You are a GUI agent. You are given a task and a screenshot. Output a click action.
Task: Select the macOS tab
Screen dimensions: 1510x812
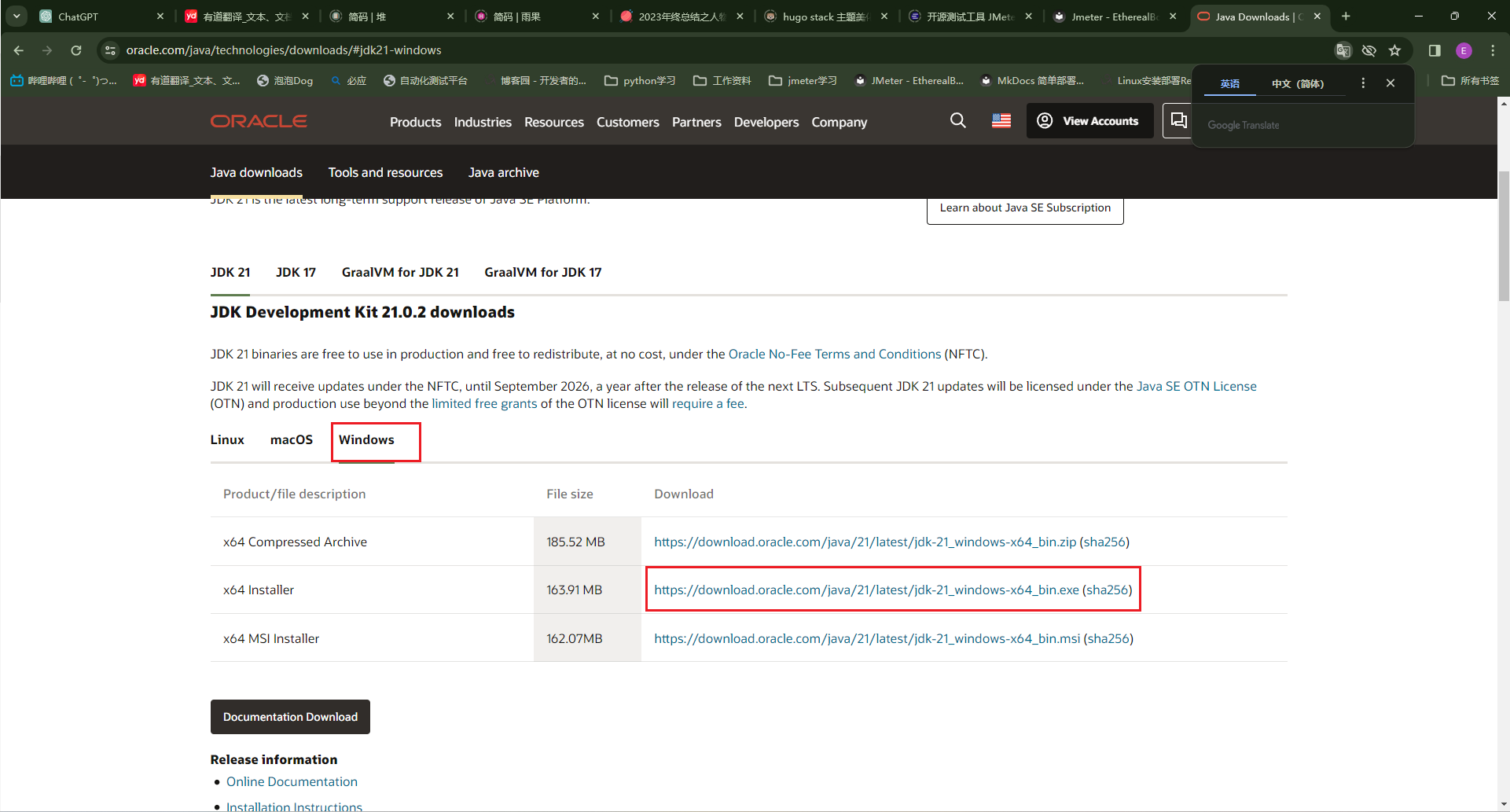(292, 439)
